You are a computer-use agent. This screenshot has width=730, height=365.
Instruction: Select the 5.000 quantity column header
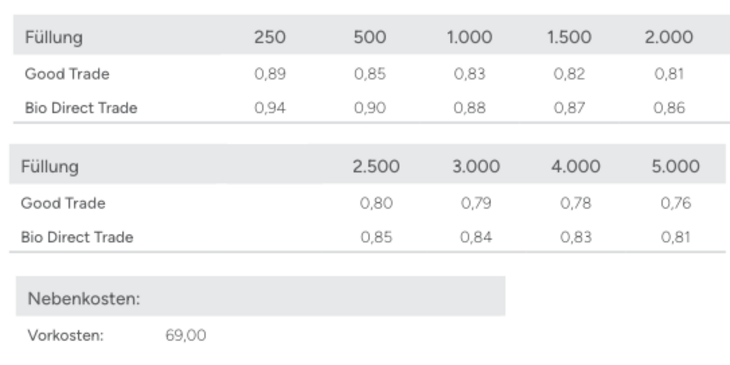pyautogui.click(x=676, y=166)
